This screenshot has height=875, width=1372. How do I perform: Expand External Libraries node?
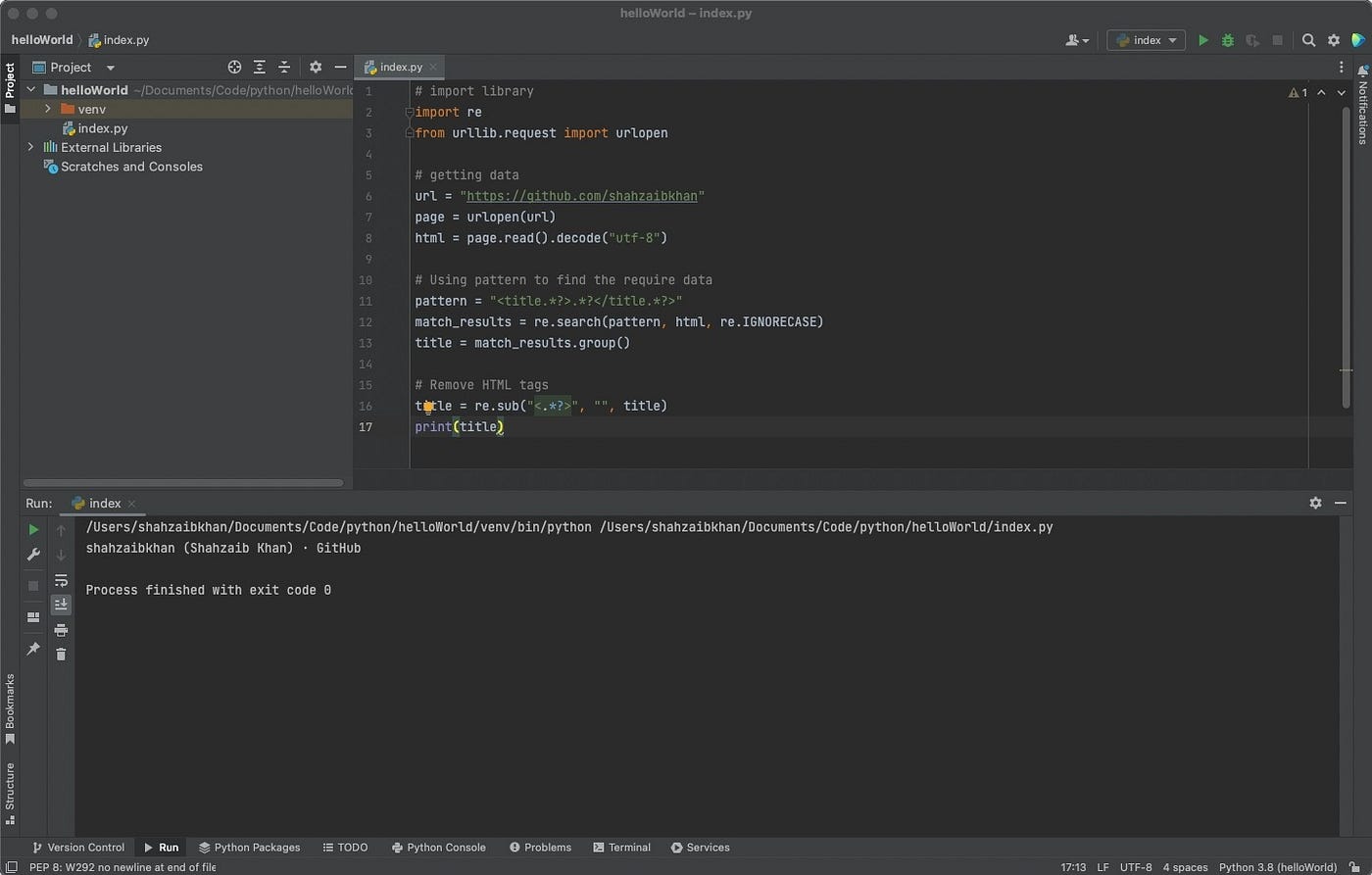30,147
